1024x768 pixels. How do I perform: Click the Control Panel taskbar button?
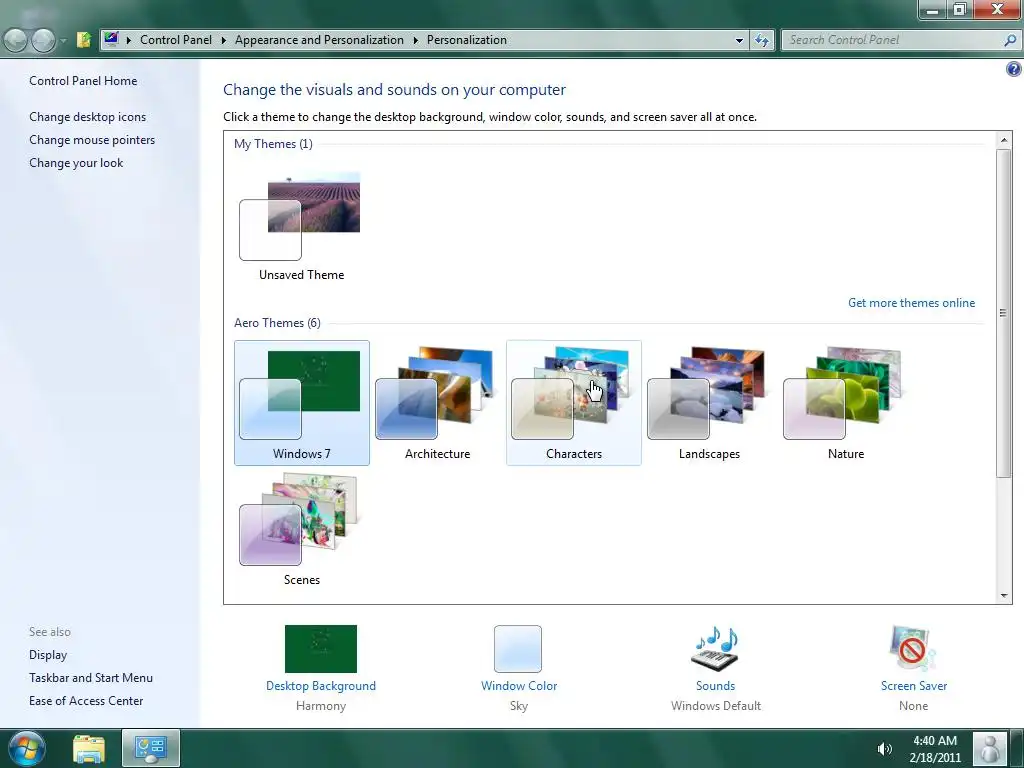point(151,748)
